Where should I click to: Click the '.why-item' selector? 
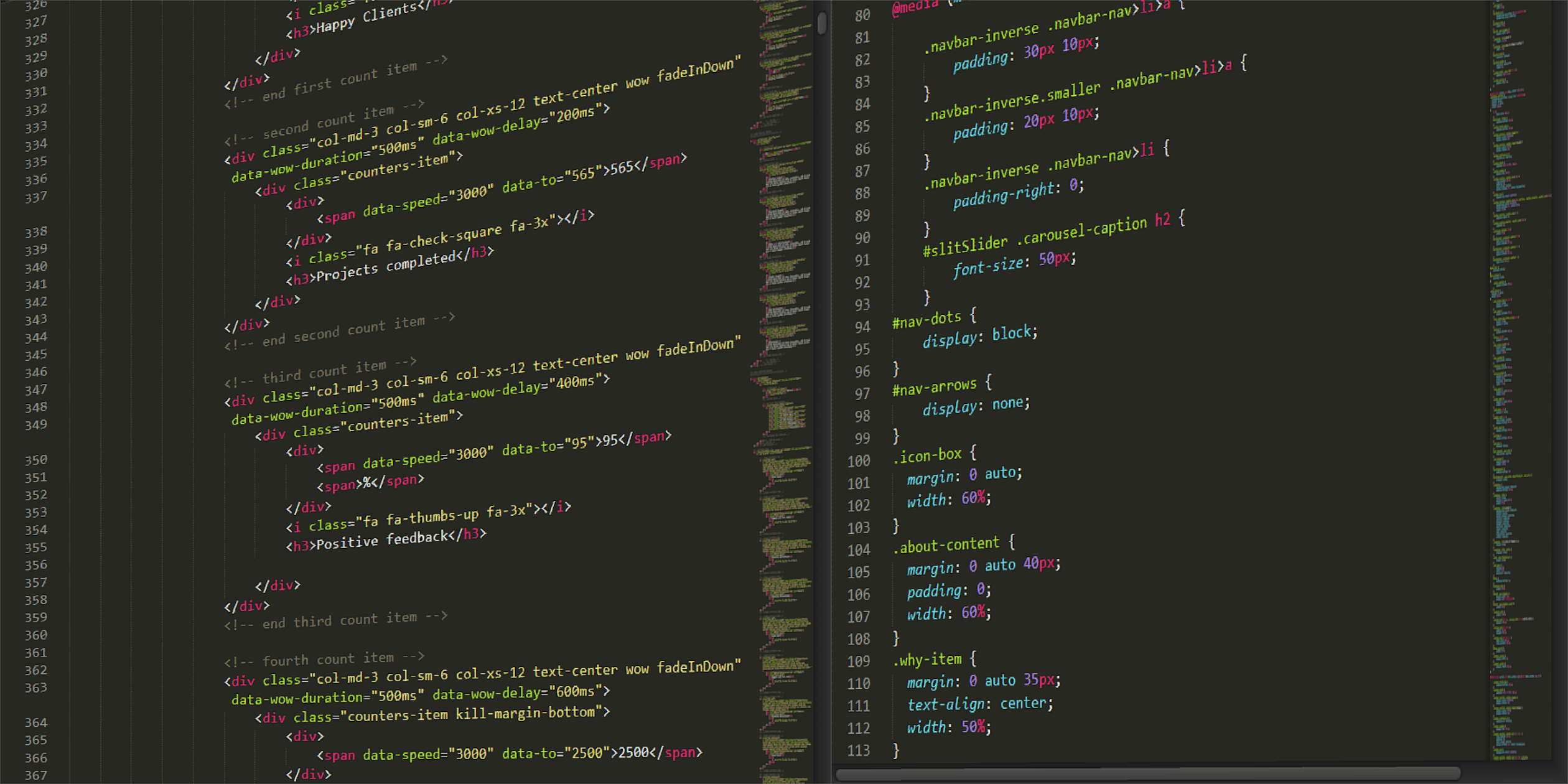tap(928, 660)
